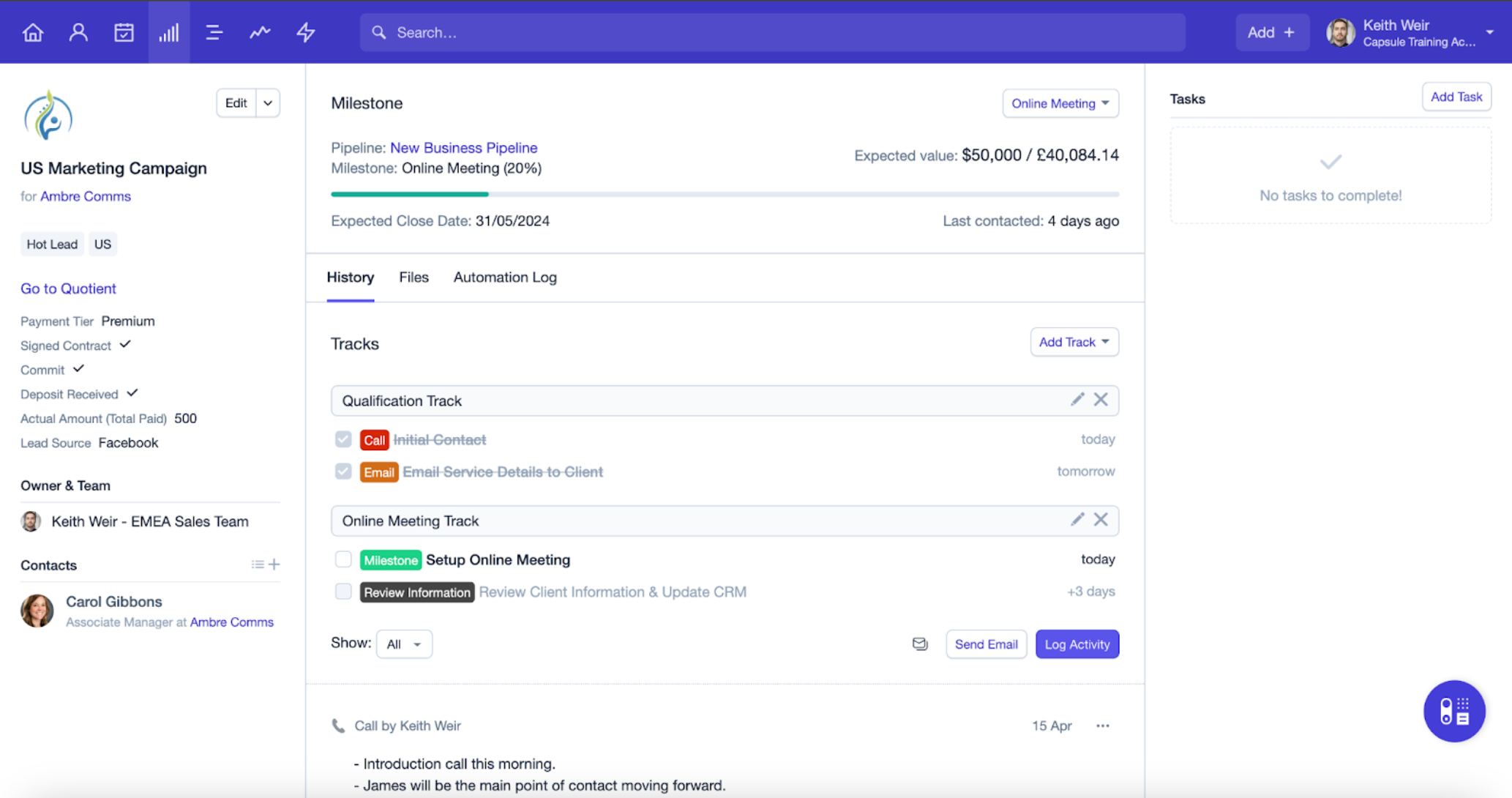Open Ambre Comms link beside Associate Manager

232,622
